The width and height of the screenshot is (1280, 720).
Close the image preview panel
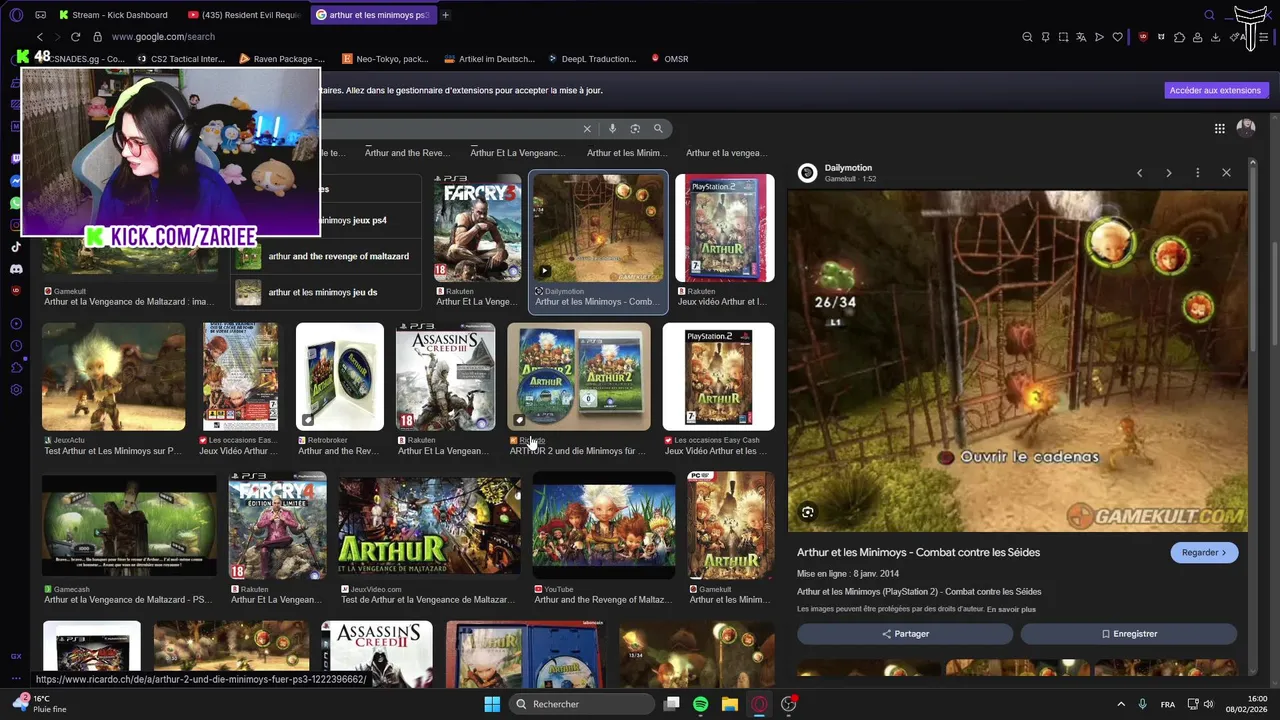(x=1226, y=173)
